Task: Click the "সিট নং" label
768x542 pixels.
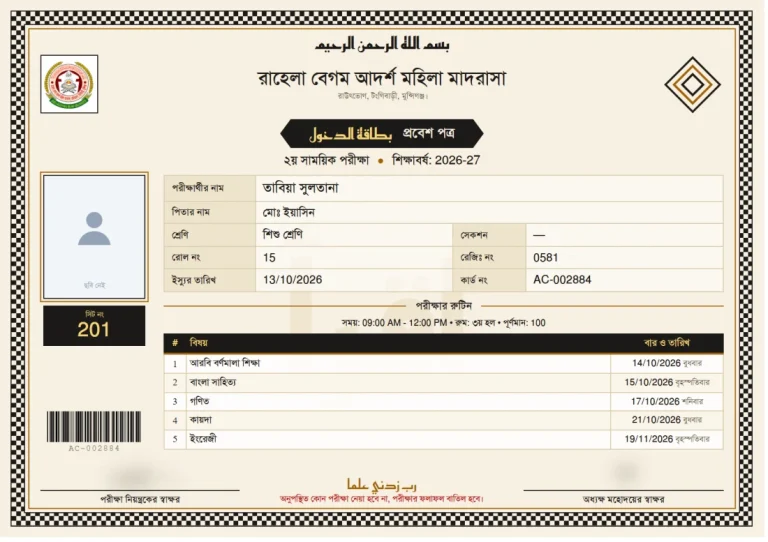Action: (94, 314)
